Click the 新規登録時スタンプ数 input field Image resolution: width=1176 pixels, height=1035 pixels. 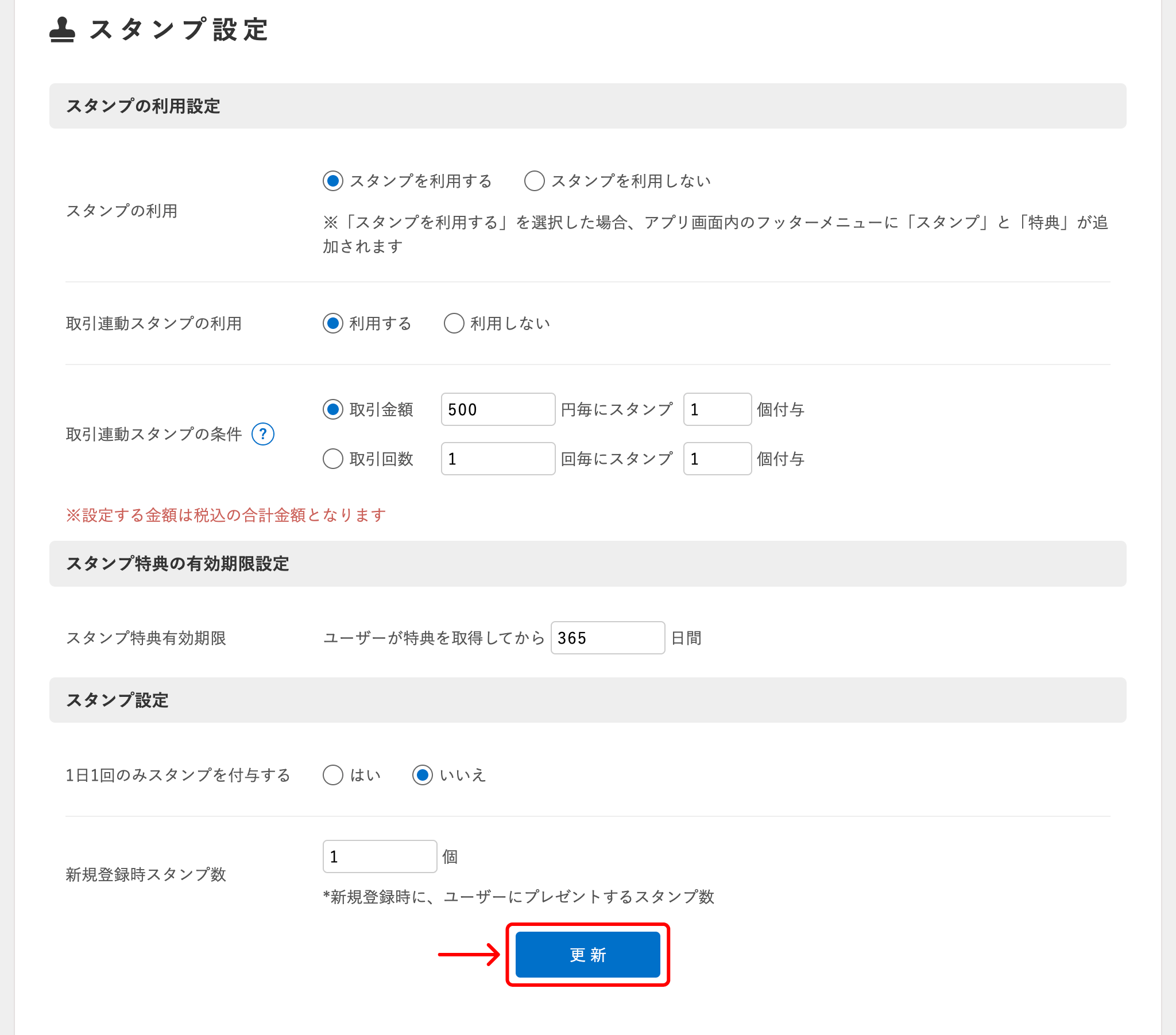pyautogui.click(x=379, y=856)
